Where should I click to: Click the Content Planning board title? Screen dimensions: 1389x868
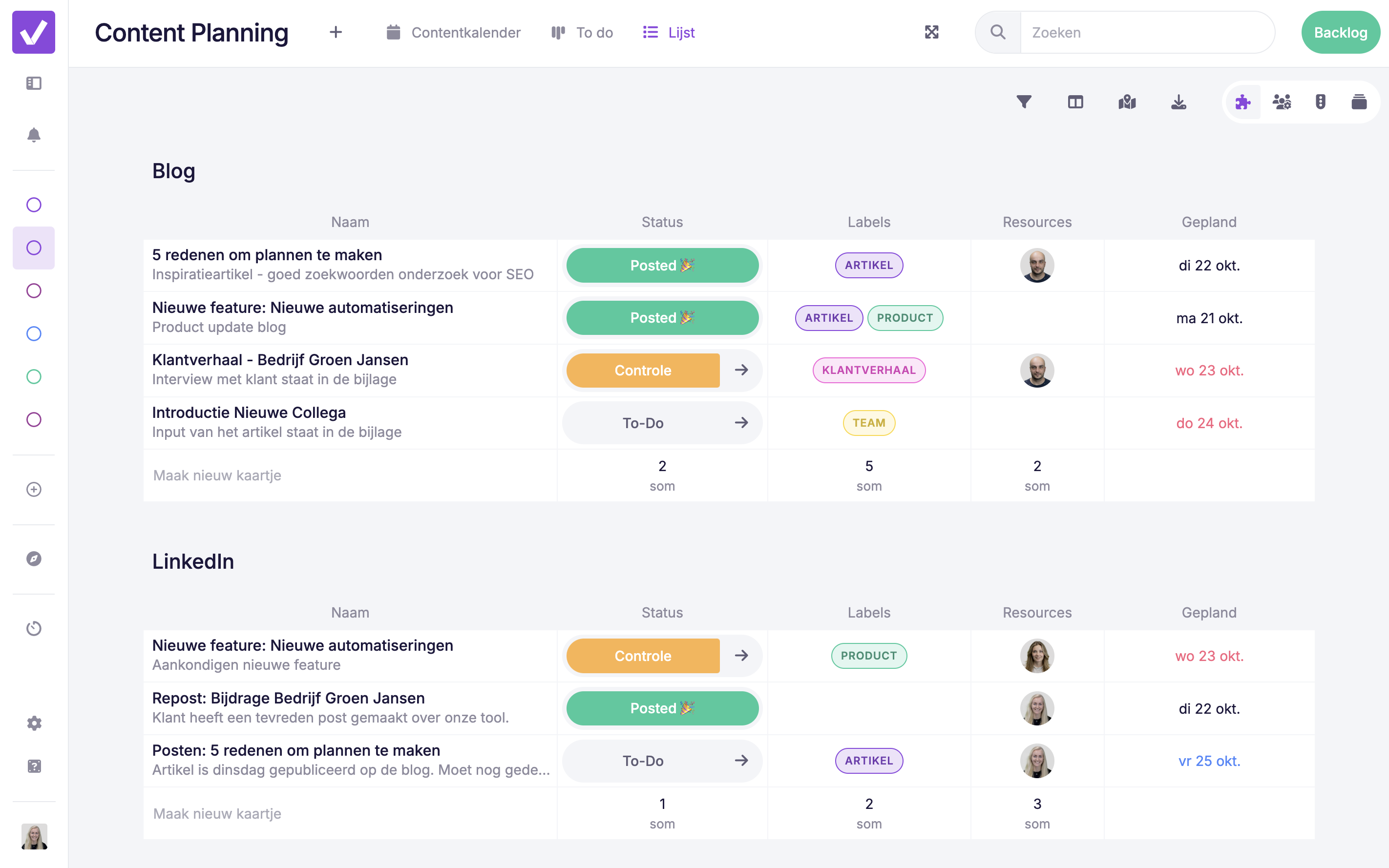click(x=191, y=32)
